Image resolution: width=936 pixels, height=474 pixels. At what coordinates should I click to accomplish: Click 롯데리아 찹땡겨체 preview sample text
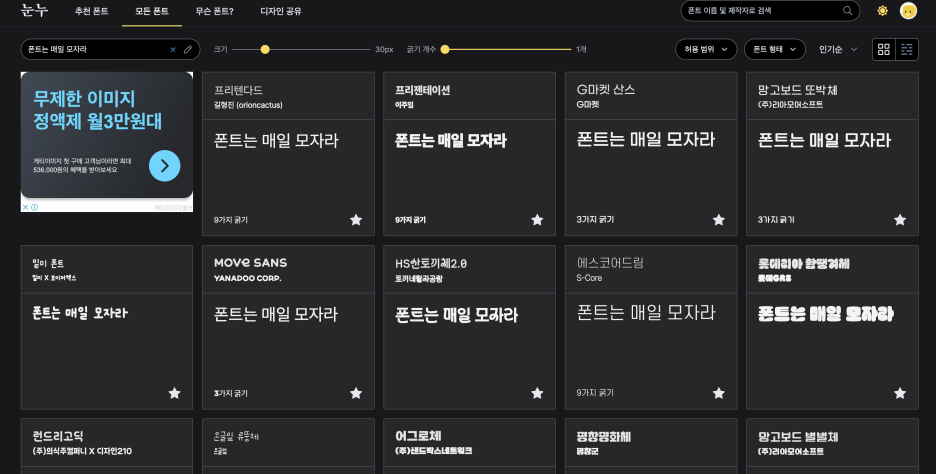tap(825, 314)
